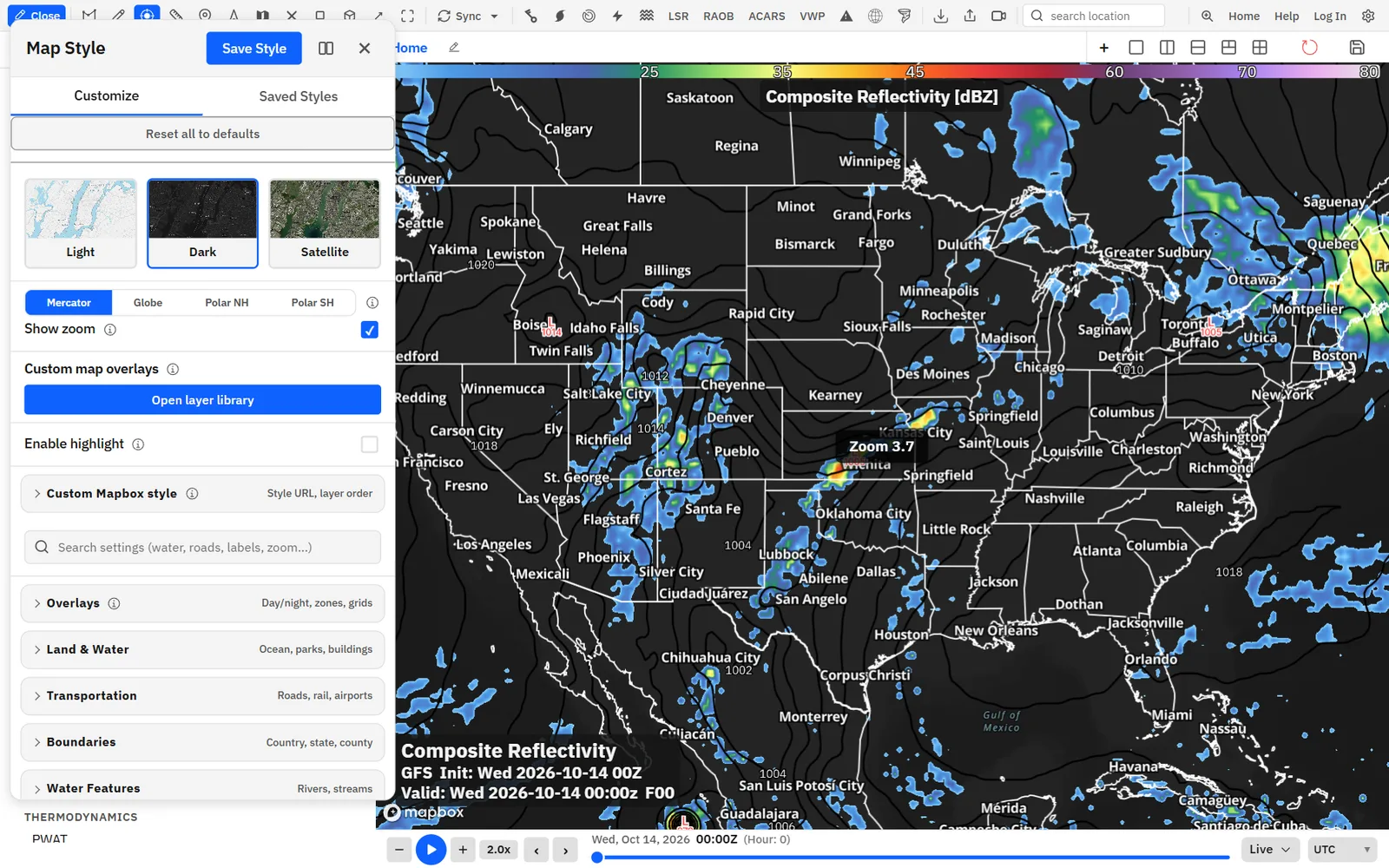This screenshot has height=868, width=1389.
Task: Switch to the Saved Styles tab
Action: pos(299,96)
